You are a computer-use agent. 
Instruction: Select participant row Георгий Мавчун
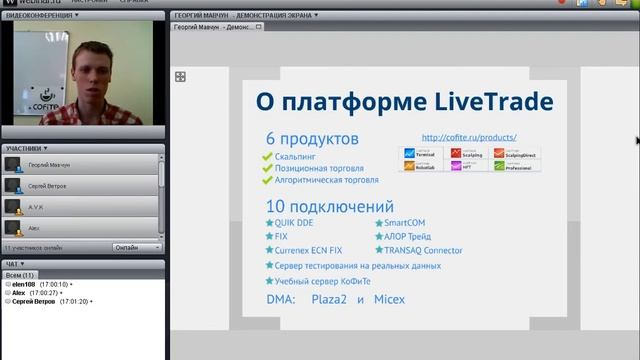[80, 164]
